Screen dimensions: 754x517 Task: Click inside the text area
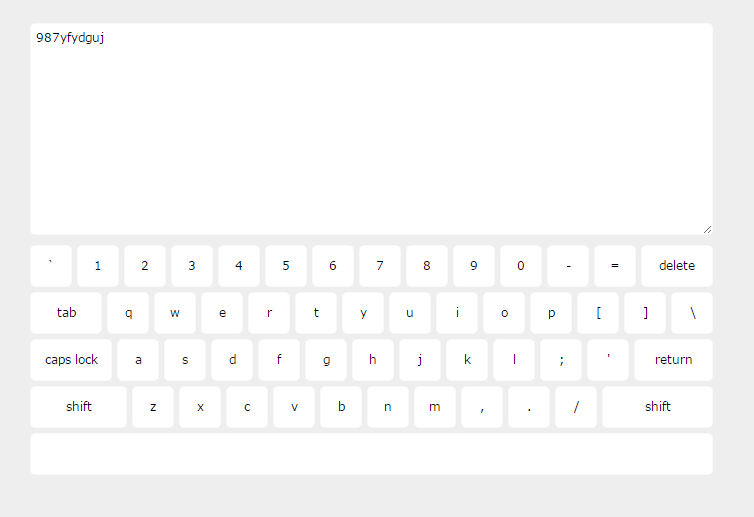[x=371, y=129]
